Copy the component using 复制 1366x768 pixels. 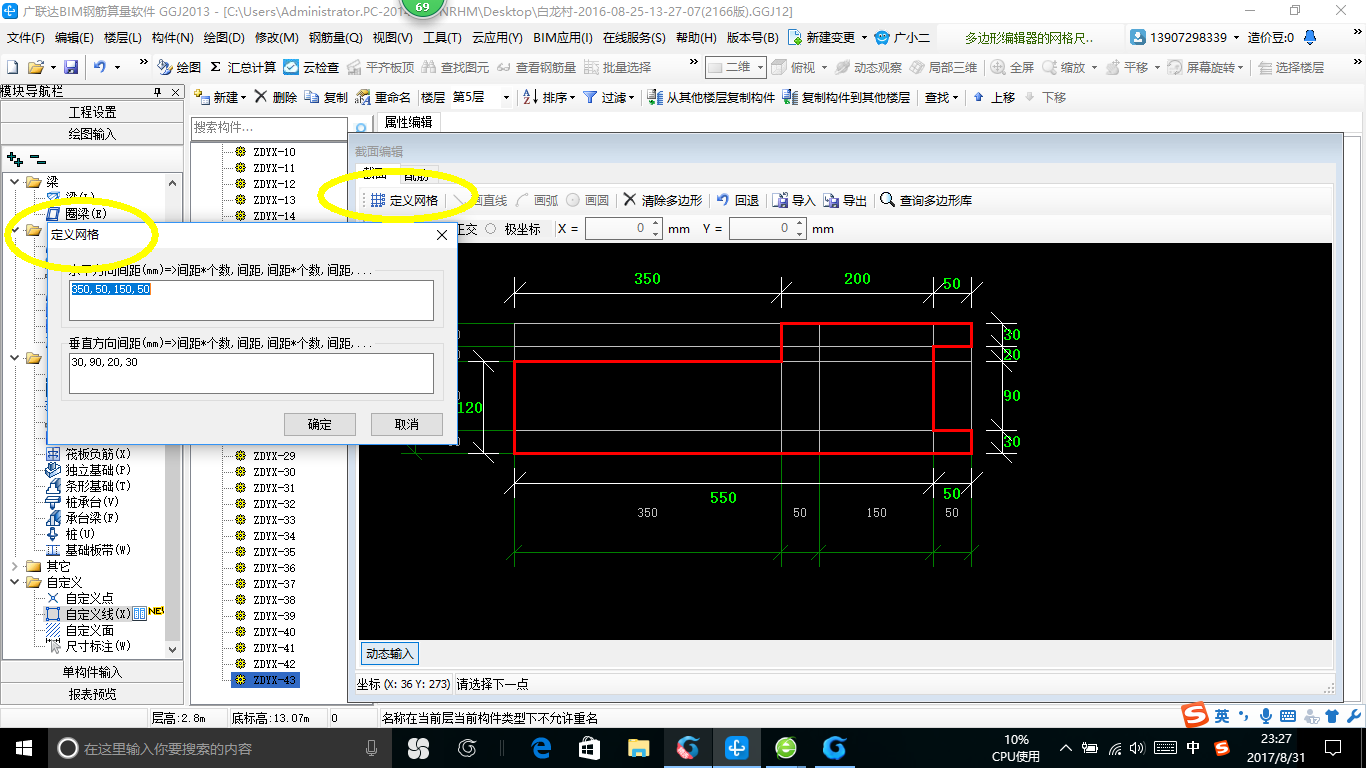tap(326, 97)
